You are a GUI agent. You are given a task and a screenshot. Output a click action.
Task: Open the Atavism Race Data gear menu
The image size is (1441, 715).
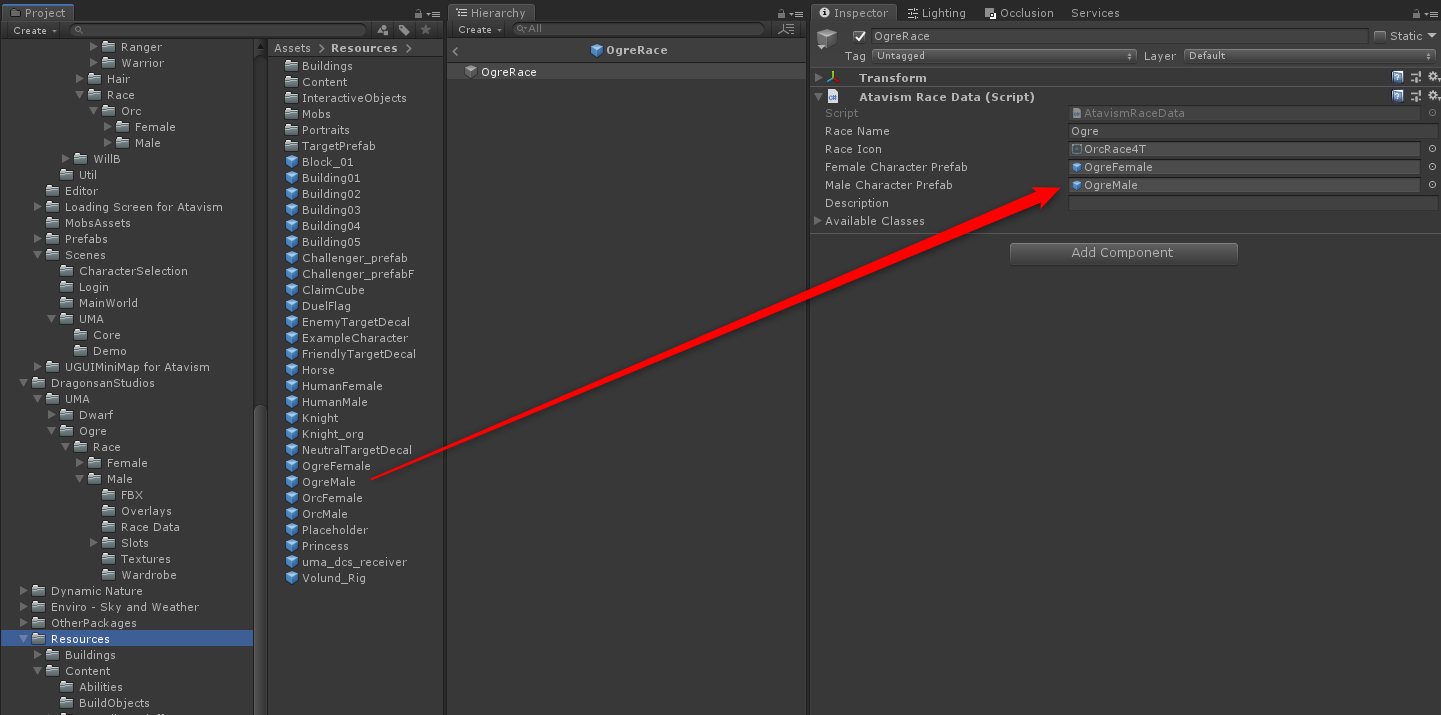click(1432, 97)
